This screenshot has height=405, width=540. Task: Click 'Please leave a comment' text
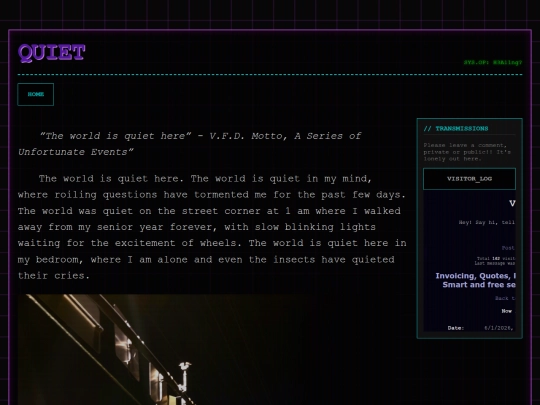coord(467,152)
